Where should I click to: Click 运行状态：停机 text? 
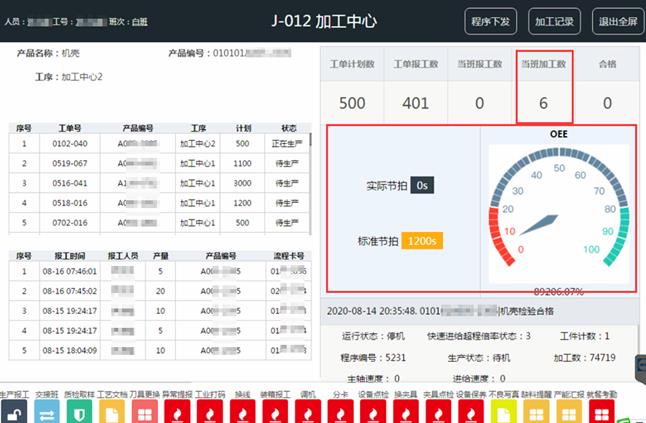[373, 336]
